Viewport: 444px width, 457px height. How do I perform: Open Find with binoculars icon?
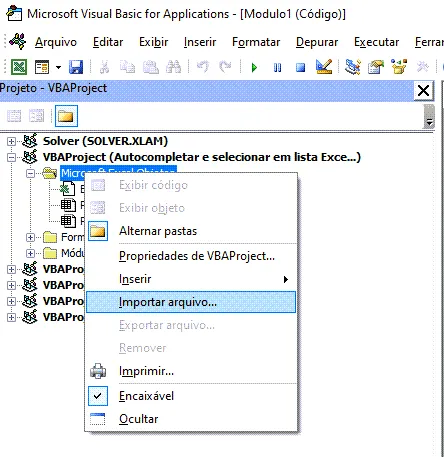pyautogui.click(x=174, y=67)
